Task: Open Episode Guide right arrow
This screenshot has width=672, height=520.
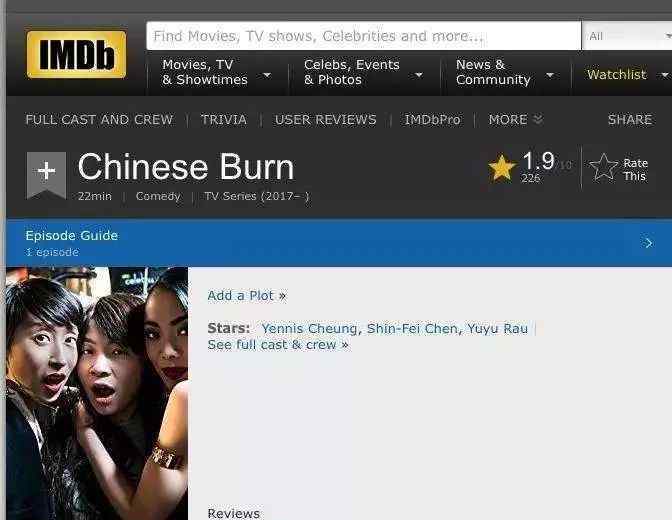Action: 648,243
